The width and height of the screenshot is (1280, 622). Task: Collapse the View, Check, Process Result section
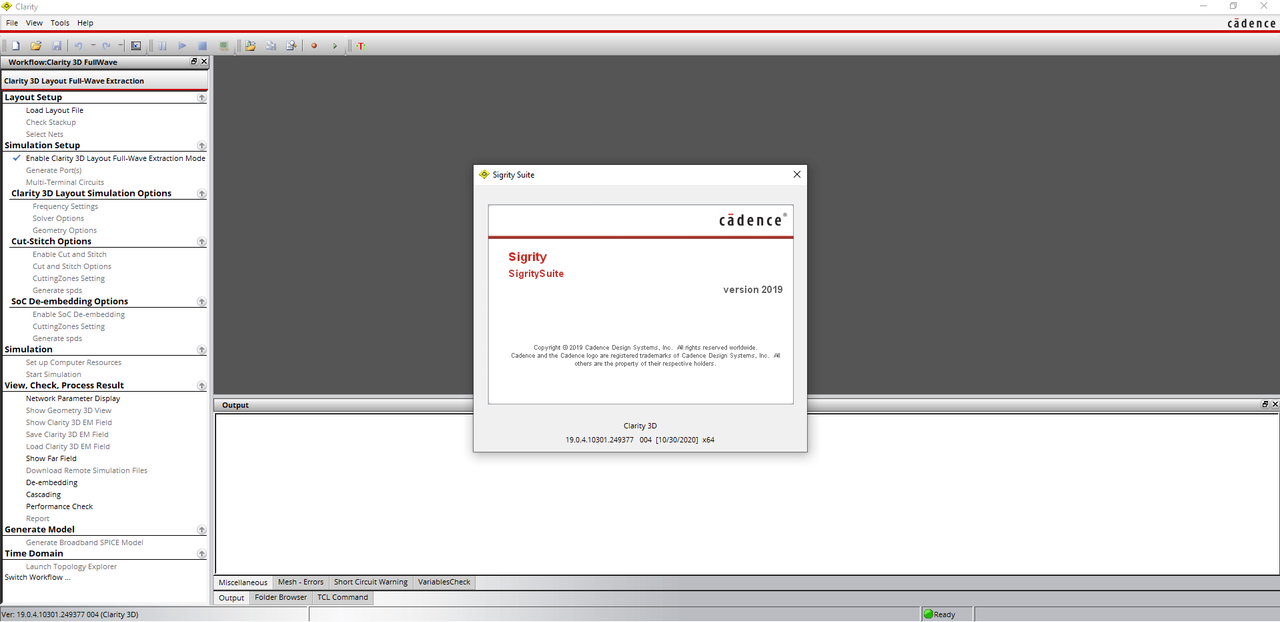point(201,386)
